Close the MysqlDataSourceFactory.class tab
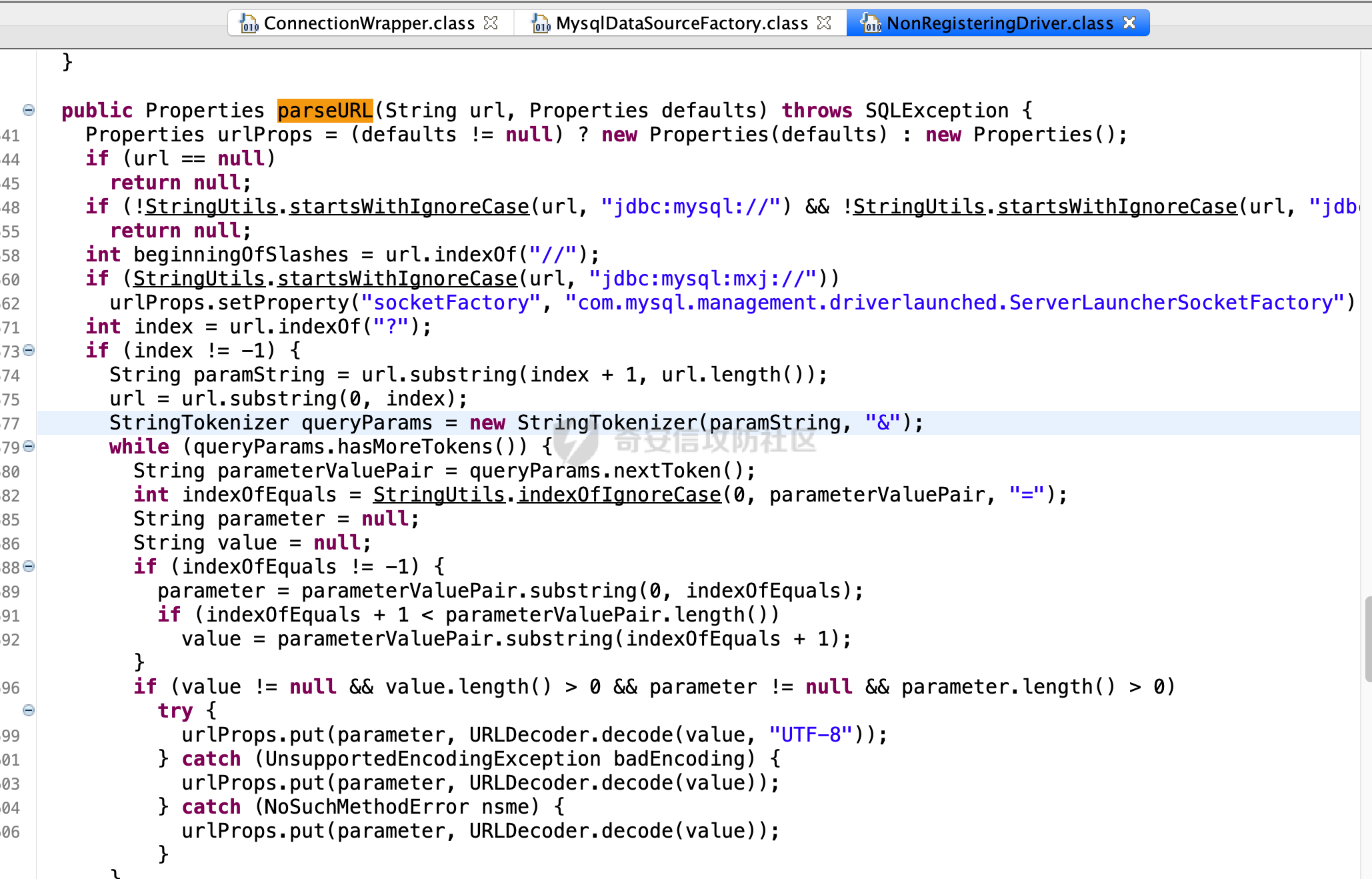 click(x=824, y=23)
